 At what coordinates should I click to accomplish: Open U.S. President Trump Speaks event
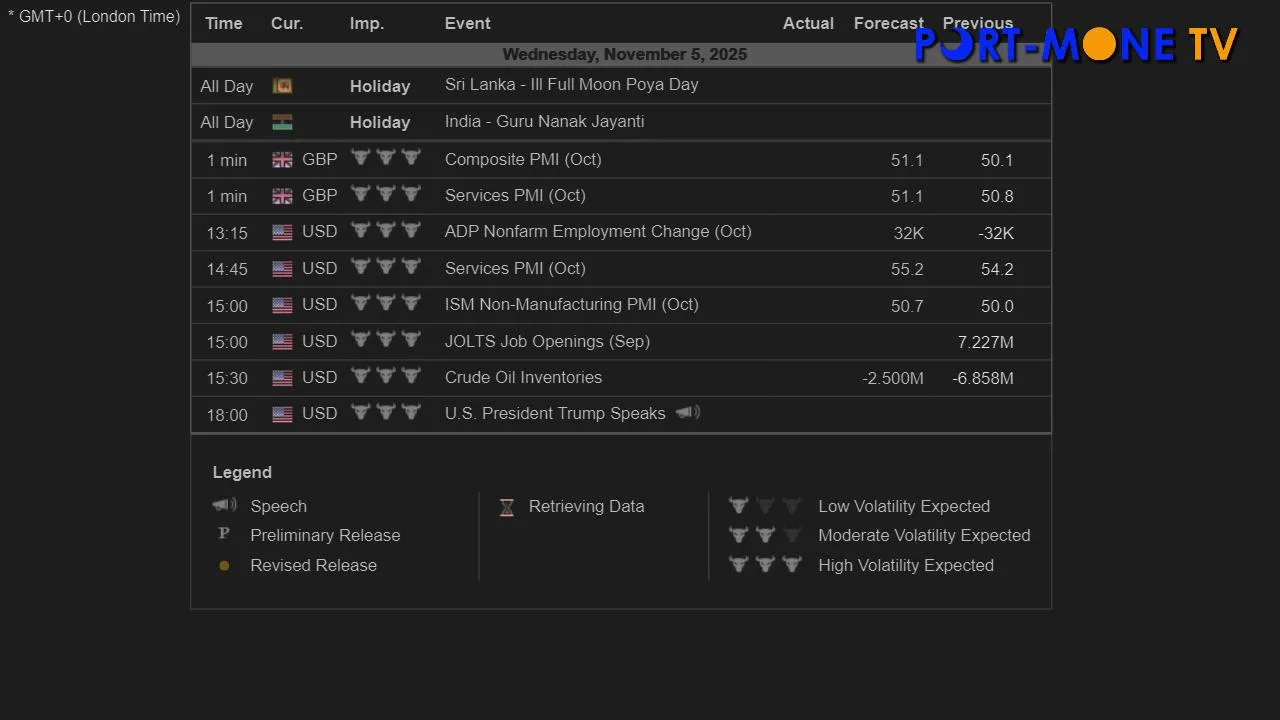point(555,413)
